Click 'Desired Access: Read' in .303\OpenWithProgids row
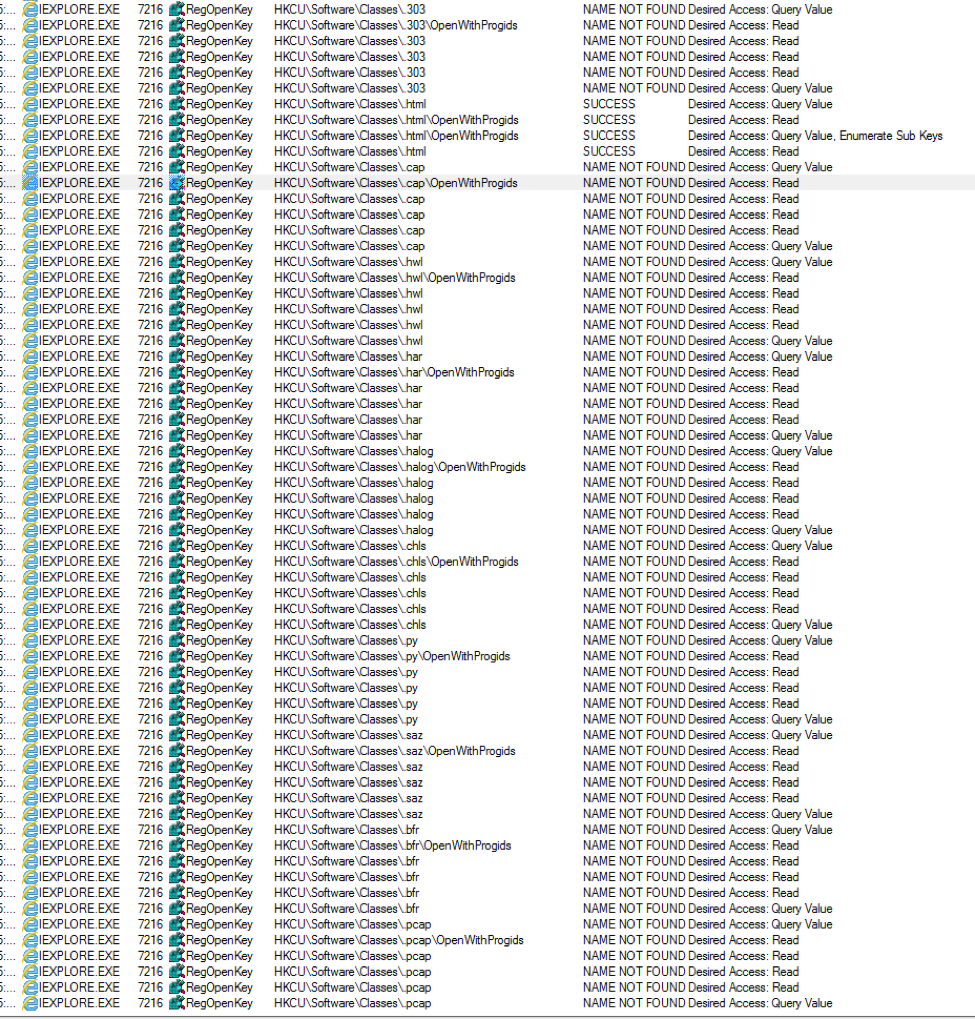This screenshot has height=1019, width=975. click(x=744, y=25)
